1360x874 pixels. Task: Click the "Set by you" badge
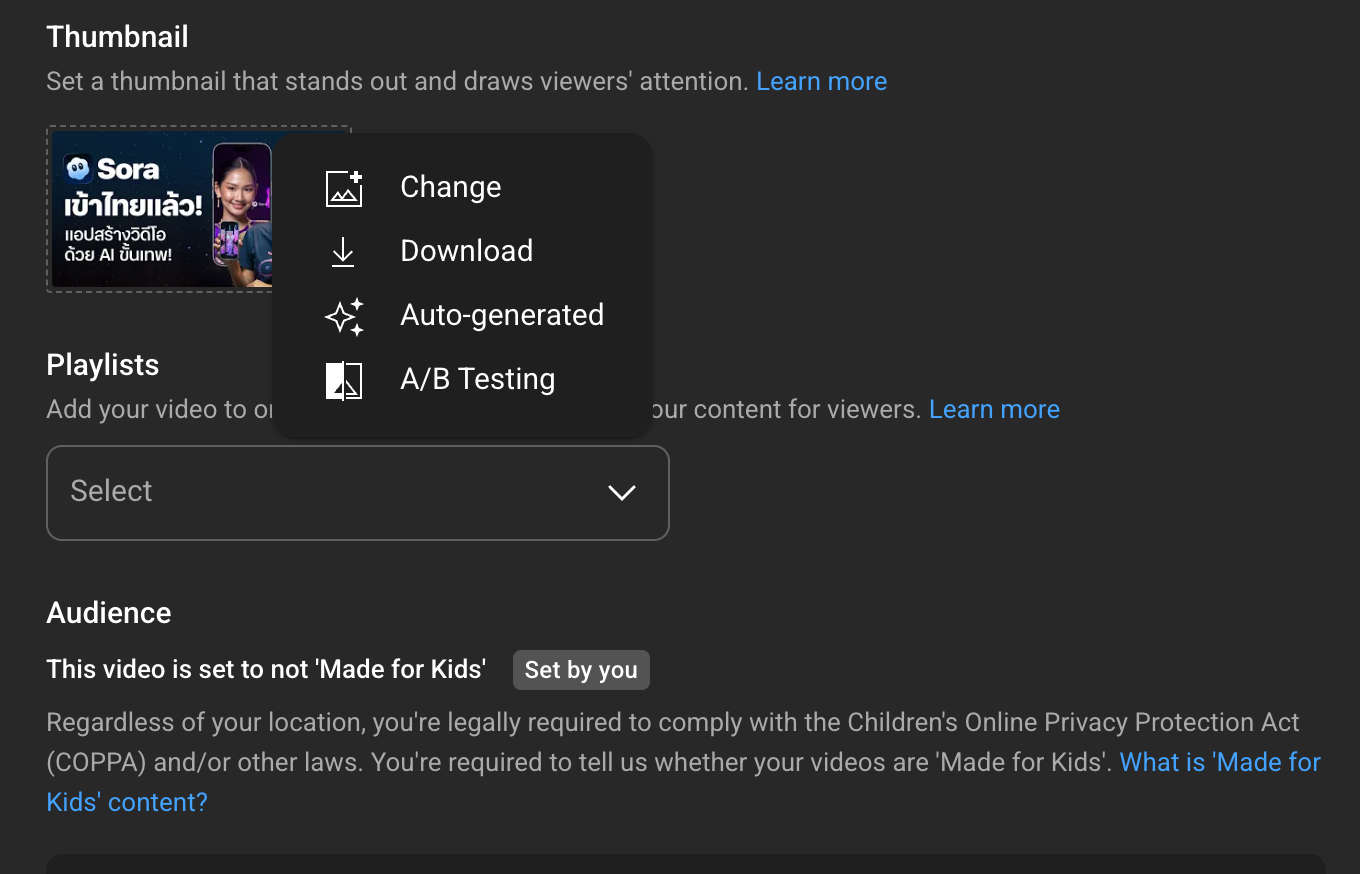click(581, 670)
